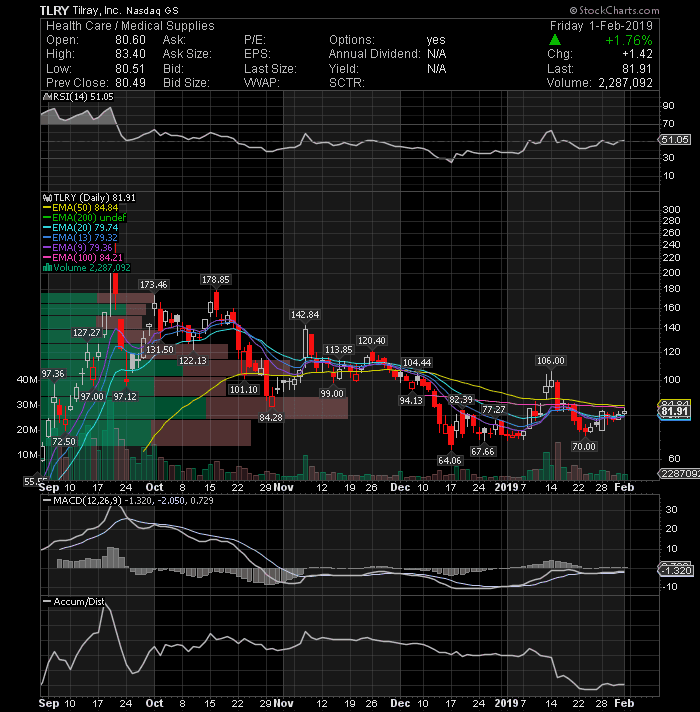Click the 82.39 price annotation
This screenshot has height=712, width=700.
tap(461, 400)
